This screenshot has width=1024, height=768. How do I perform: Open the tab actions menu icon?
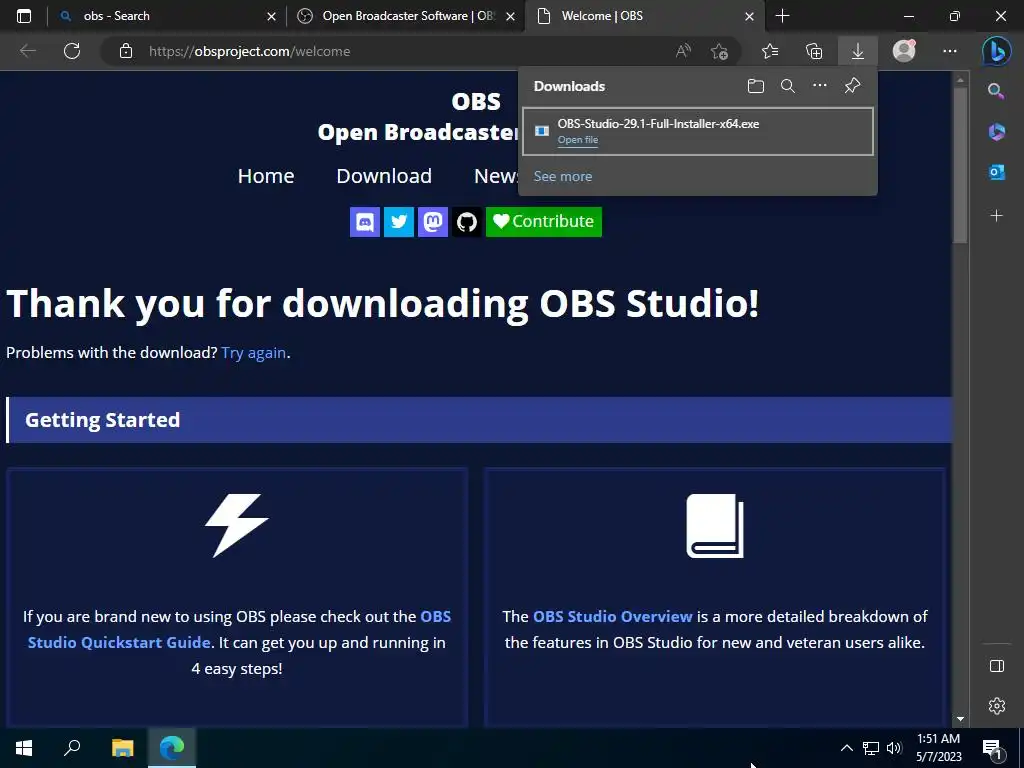click(x=24, y=16)
